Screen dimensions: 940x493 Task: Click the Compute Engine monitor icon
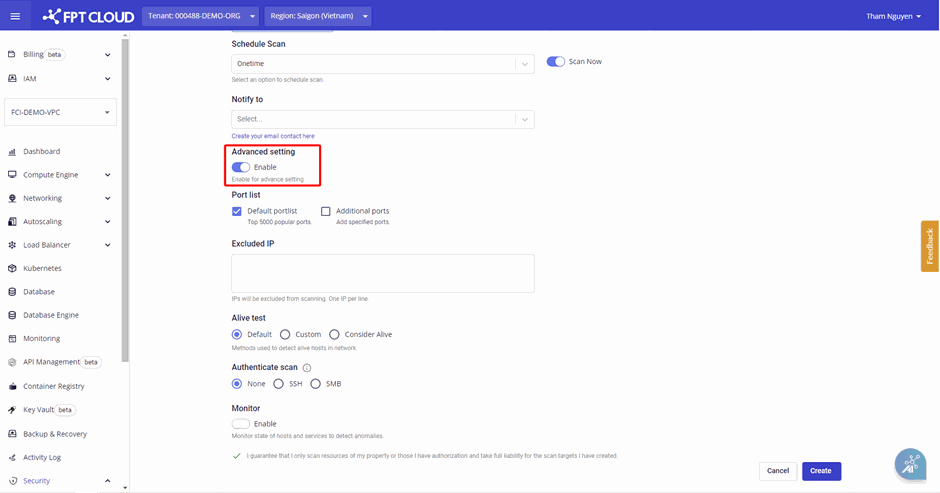(11, 175)
